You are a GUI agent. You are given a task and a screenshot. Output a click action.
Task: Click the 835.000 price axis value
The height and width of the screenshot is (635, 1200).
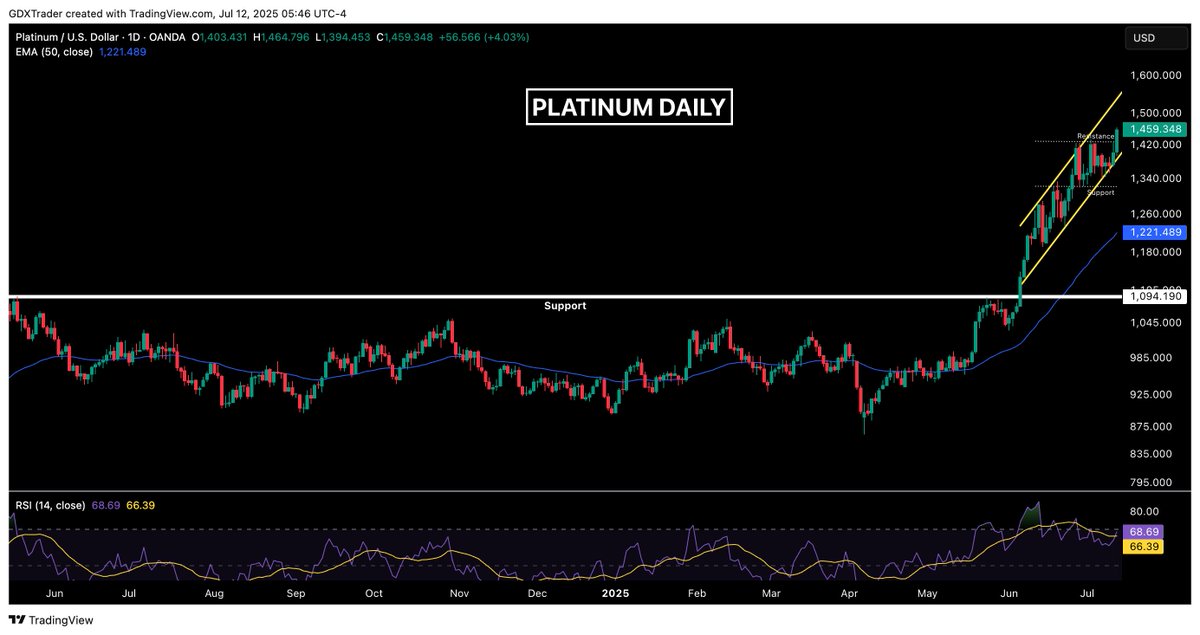pyautogui.click(x=1153, y=454)
